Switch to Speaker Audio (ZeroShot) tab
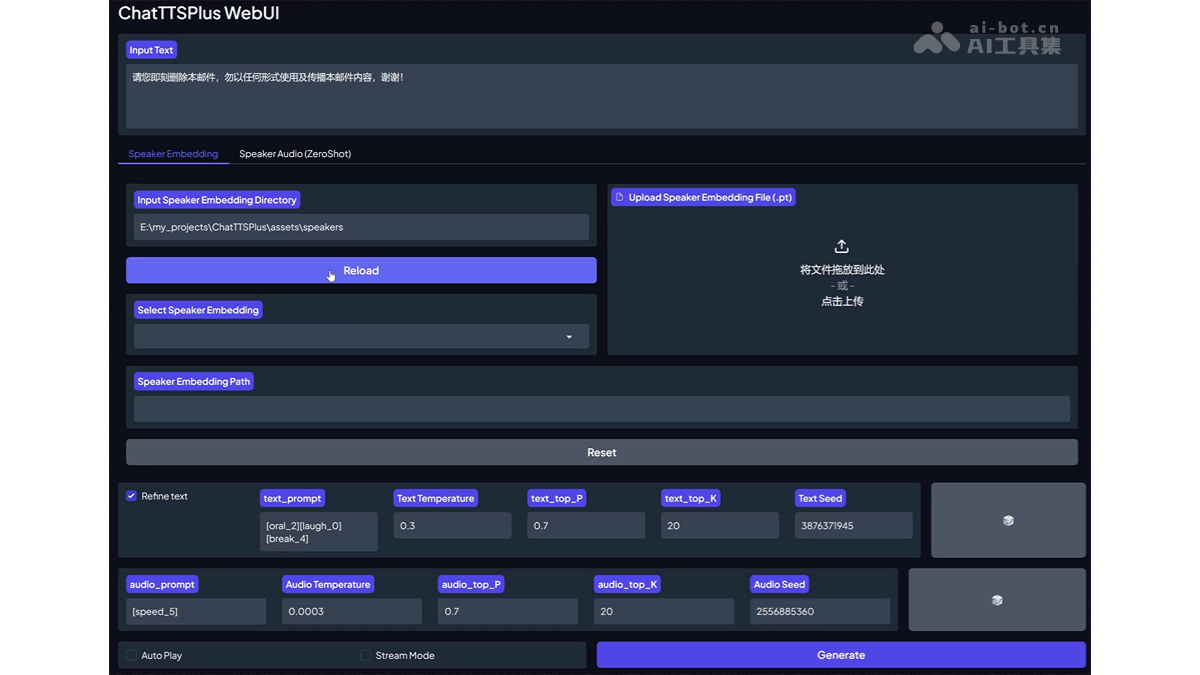Screen dimensions: 1200x675 295,154
